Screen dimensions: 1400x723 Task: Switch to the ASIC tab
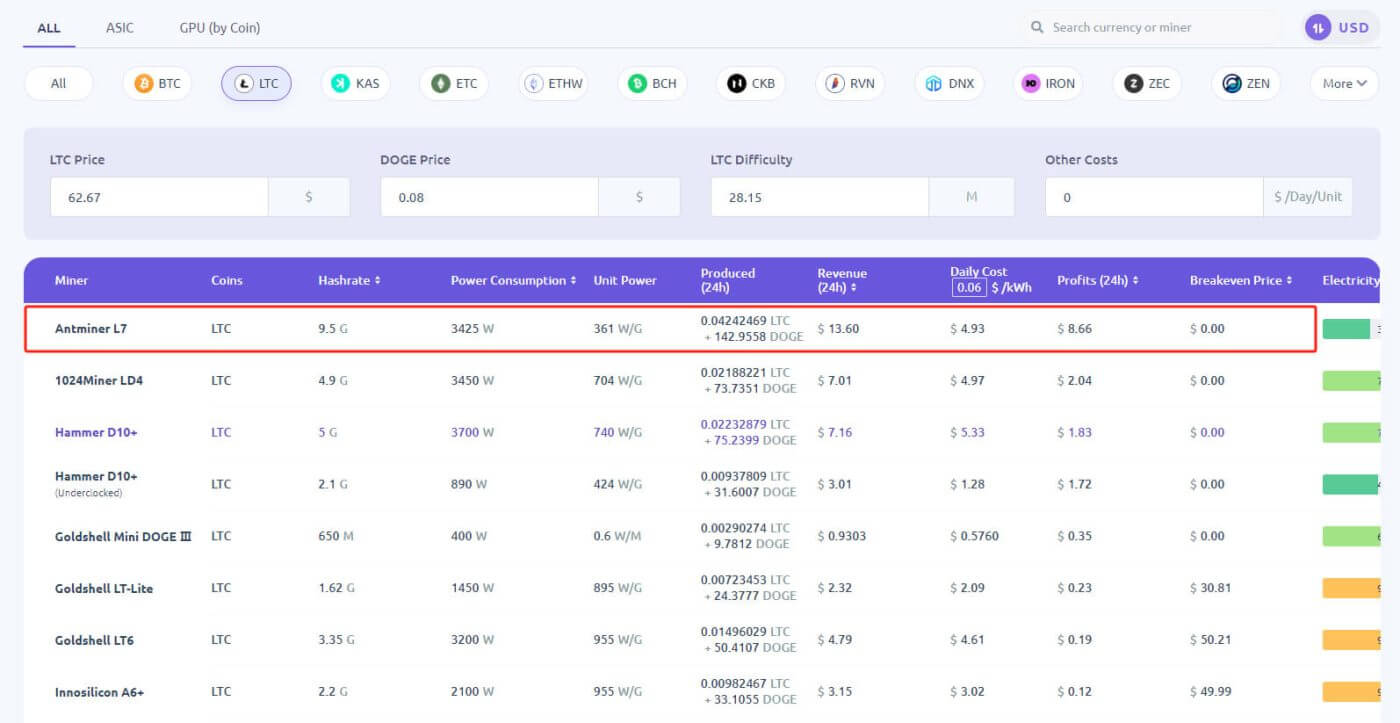(x=120, y=28)
